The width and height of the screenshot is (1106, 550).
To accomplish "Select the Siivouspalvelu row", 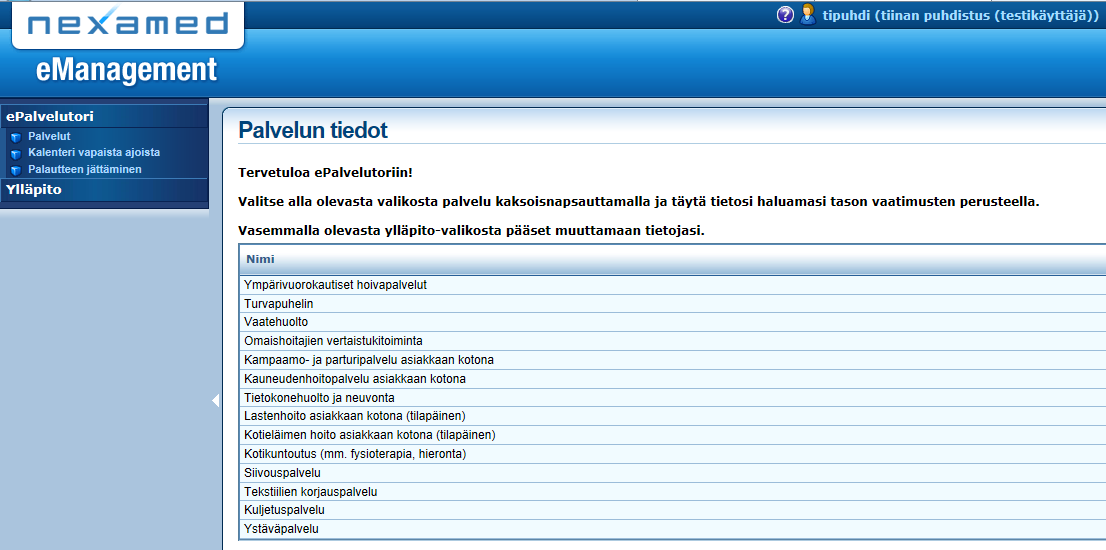I will pos(673,472).
